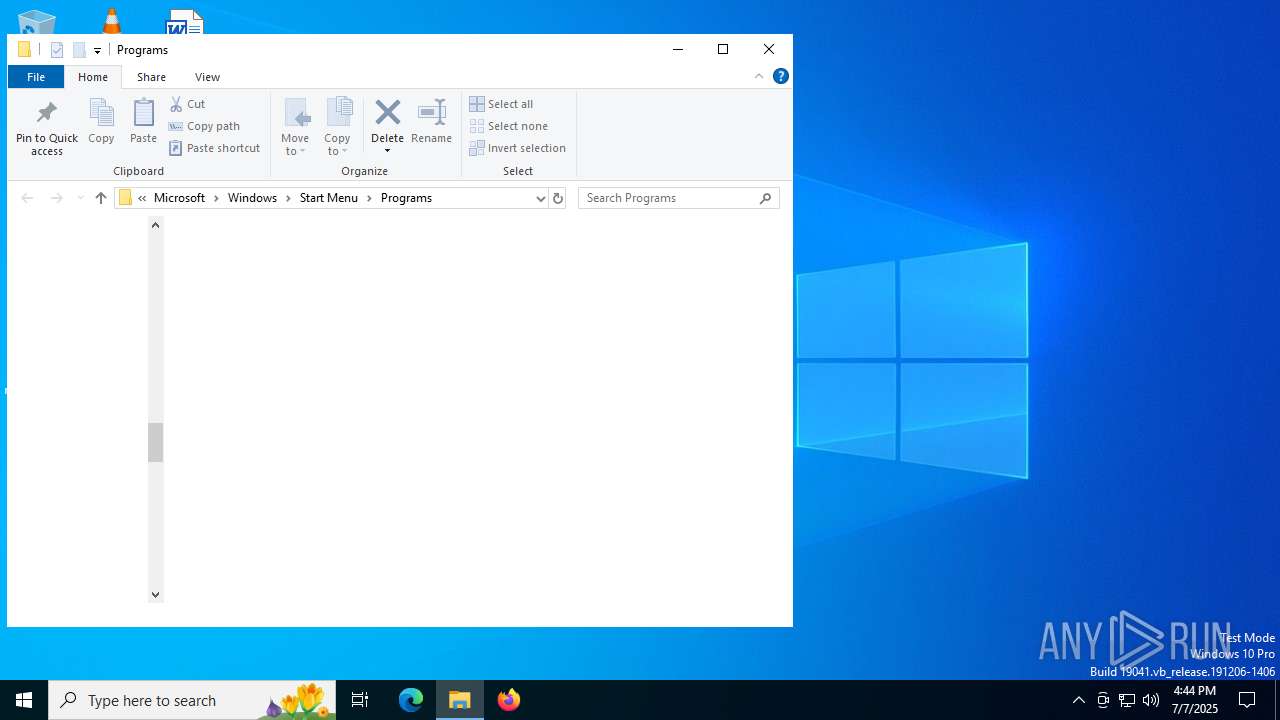
Task: Click the Cut scissors item
Action: pyautogui.click(x=187, y=104)
